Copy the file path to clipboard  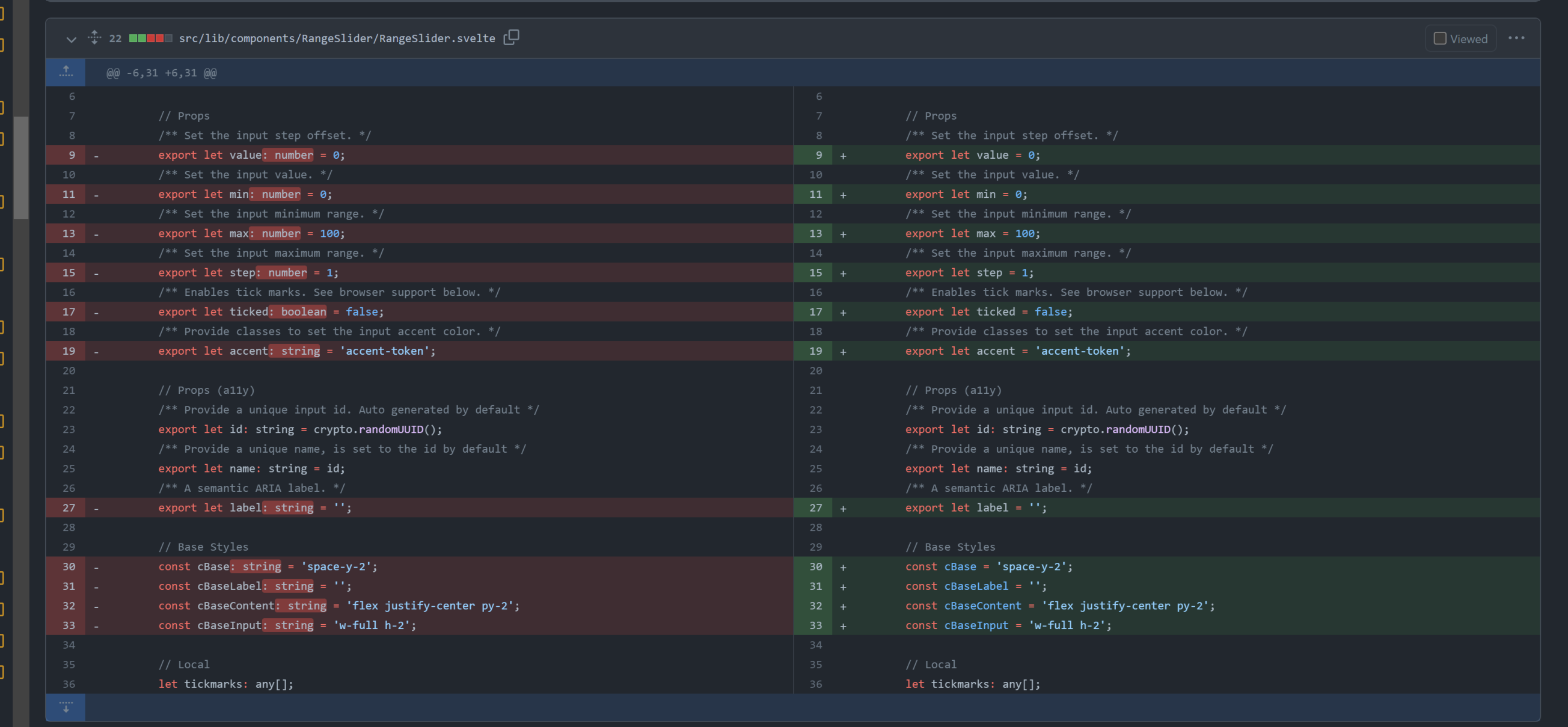click(511, 38)
